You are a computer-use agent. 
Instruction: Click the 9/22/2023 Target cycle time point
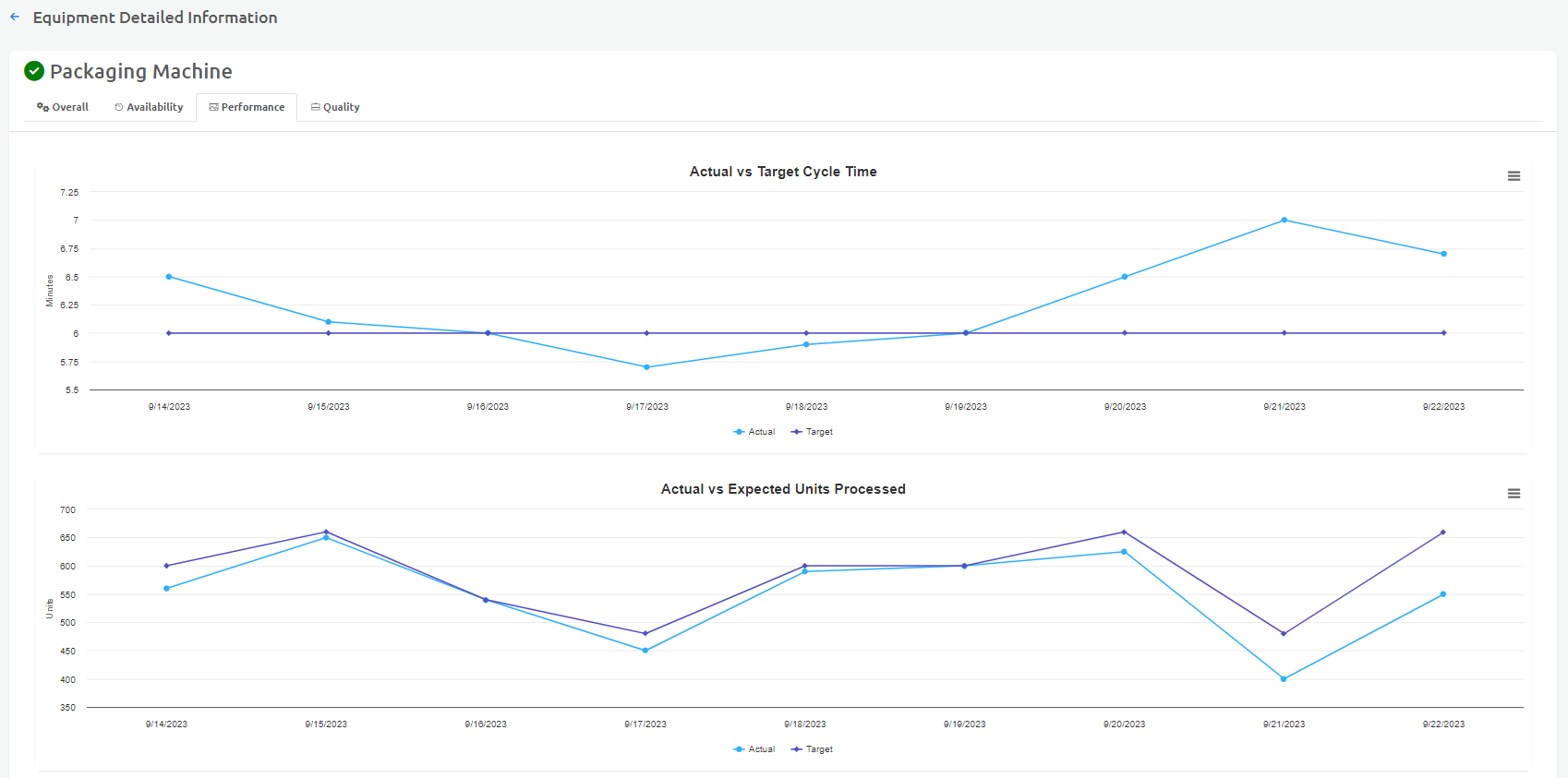(x=1443, y=333)
